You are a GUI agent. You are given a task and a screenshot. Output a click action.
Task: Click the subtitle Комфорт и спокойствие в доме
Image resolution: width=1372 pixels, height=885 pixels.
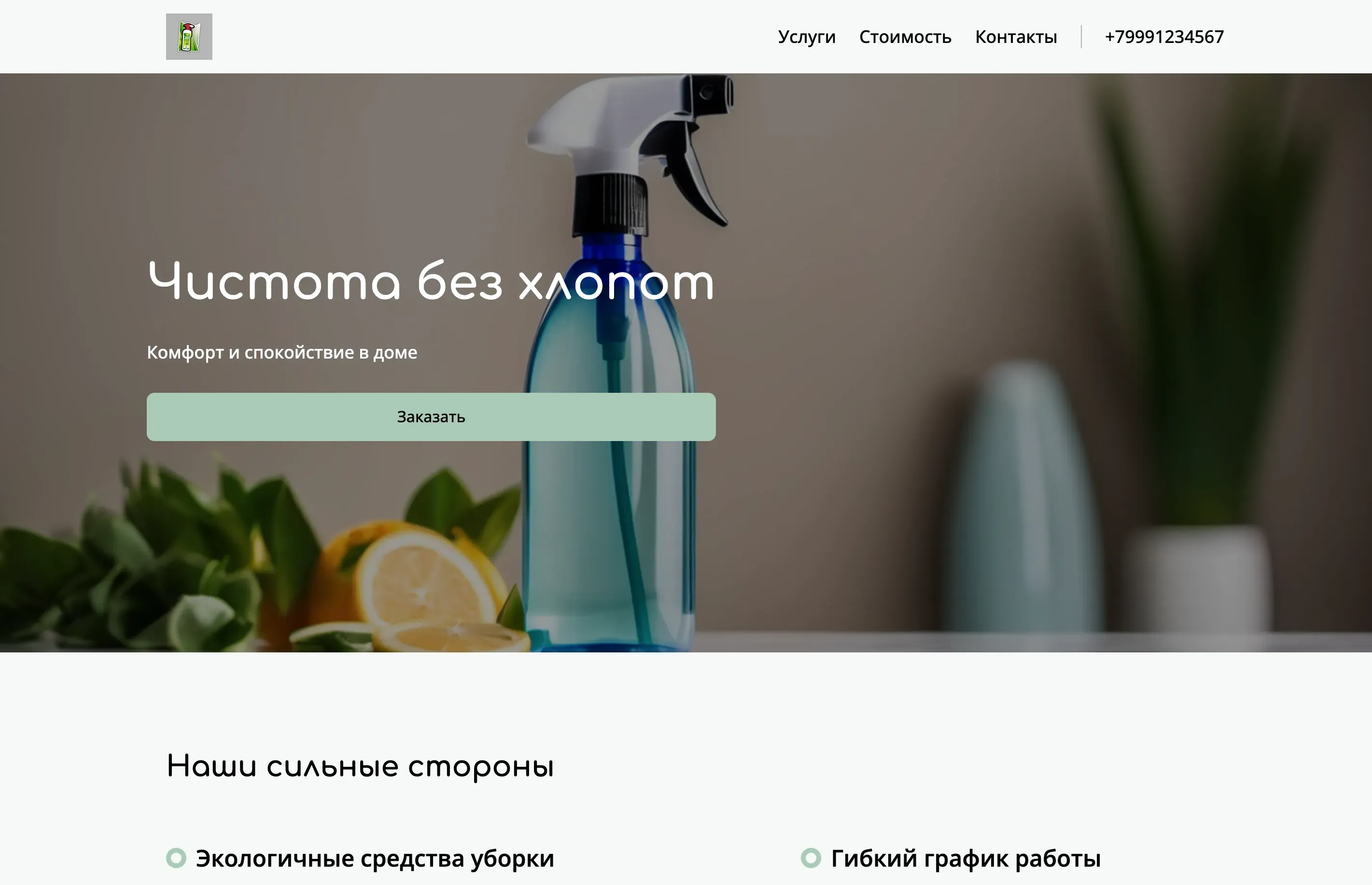(x=282, y=352)
